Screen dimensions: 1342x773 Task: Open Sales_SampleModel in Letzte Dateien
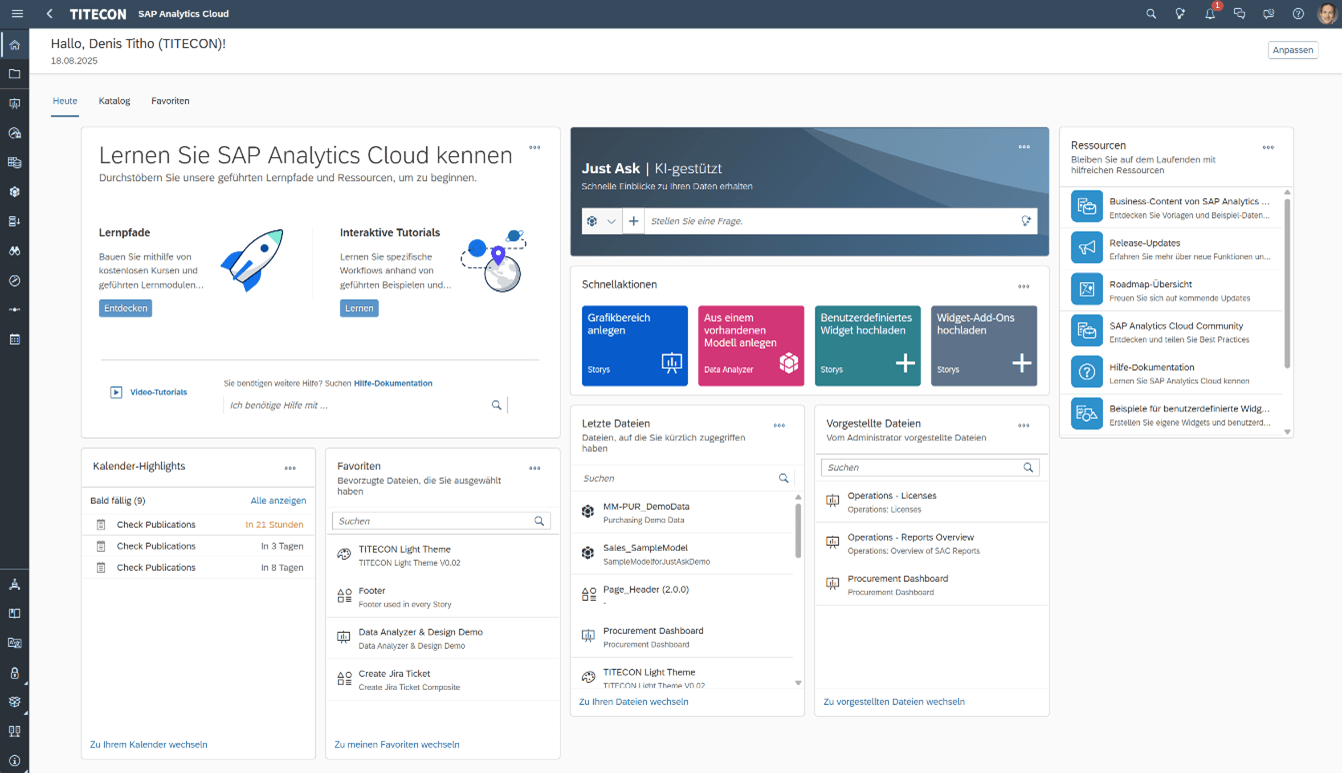coord(684,555)
